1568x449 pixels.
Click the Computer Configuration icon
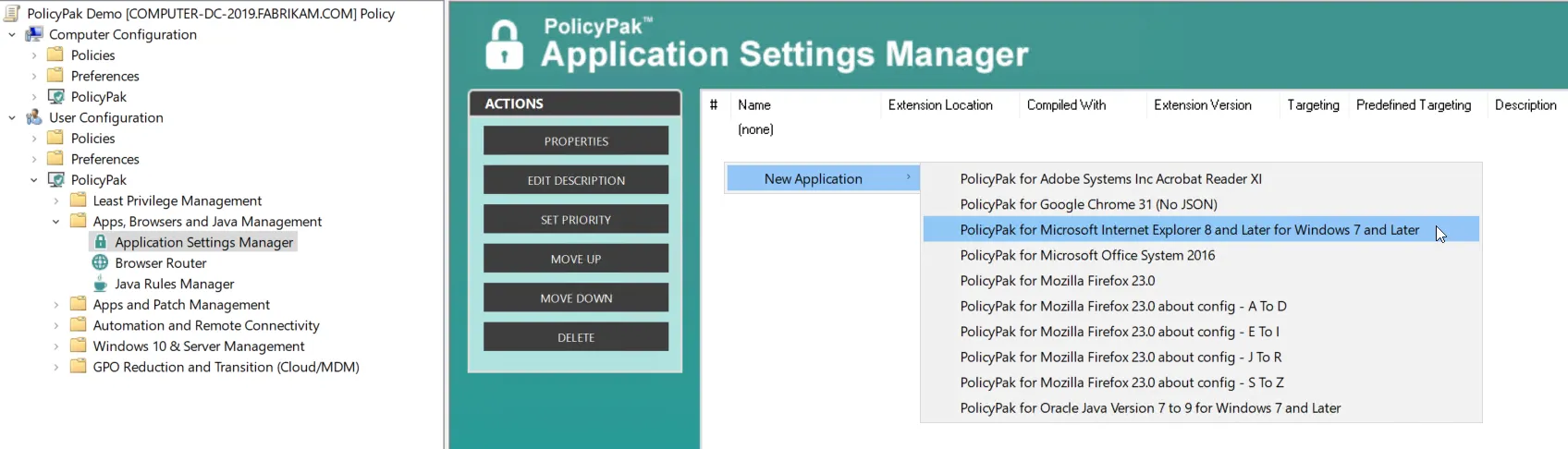pos(34,34)
